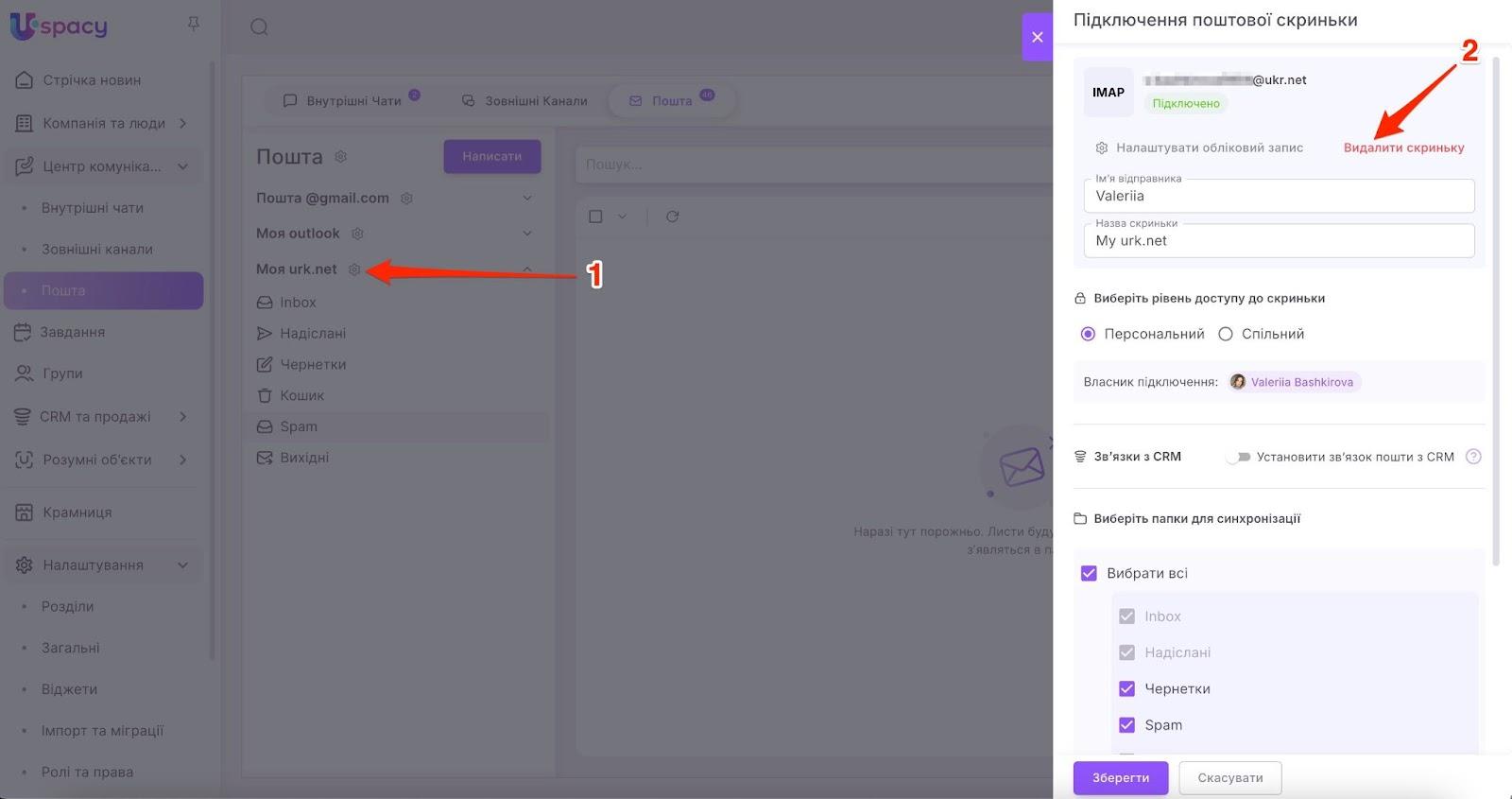Open settings gear for Пошта @gmail.com
Viewport: 1512px width, 799px height.
[x=407, y=199]
